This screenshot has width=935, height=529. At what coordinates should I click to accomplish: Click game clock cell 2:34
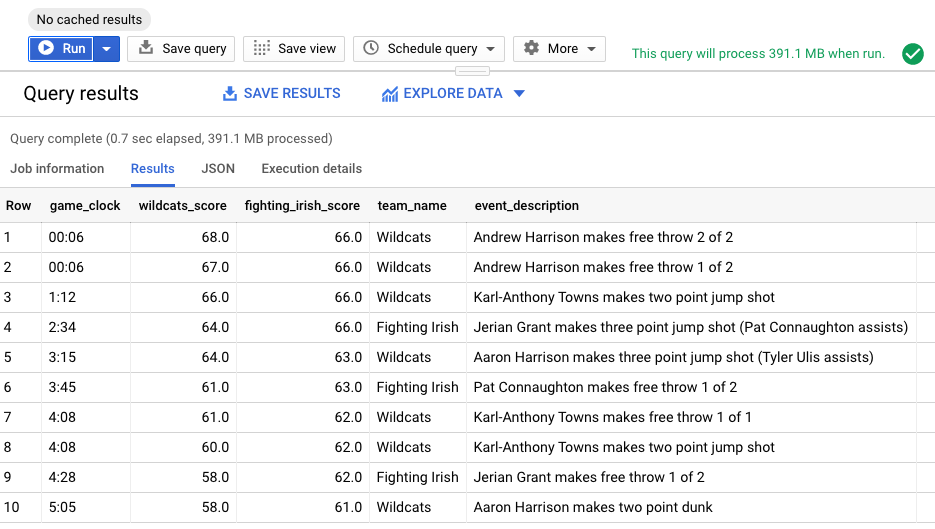point(62,327)
